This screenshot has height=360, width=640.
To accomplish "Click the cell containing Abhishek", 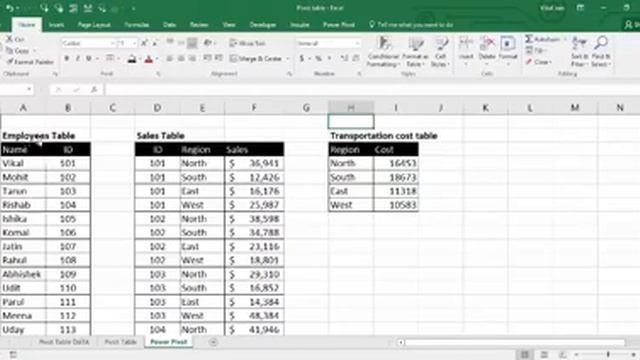I will [x=23, y=274].
